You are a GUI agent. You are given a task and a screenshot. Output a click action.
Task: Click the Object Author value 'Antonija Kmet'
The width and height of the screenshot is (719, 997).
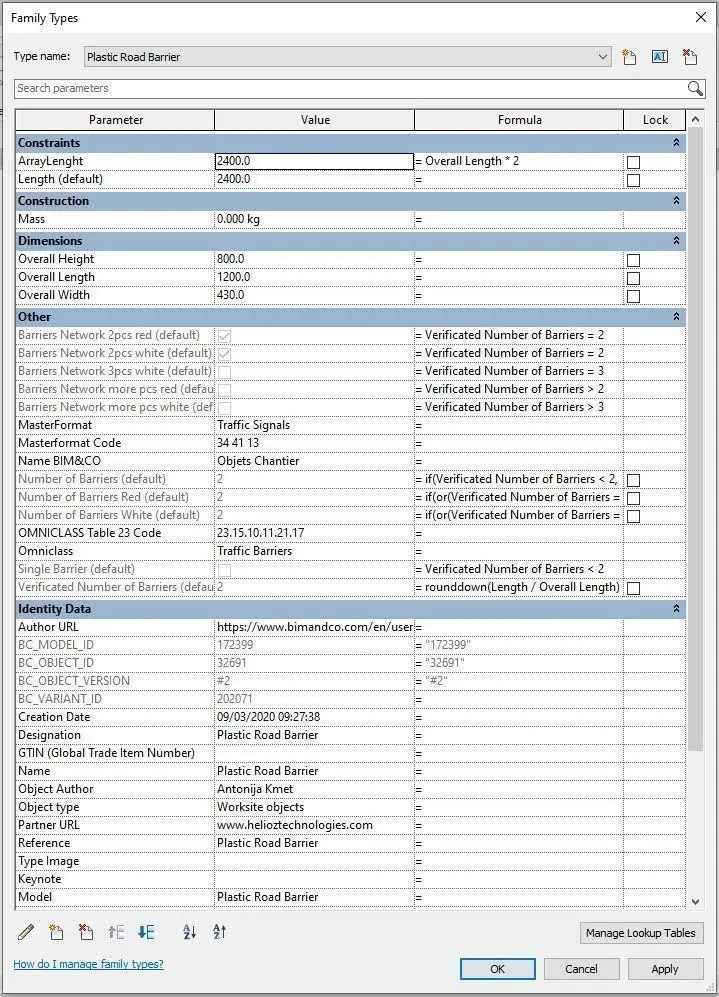coord(255,788)
